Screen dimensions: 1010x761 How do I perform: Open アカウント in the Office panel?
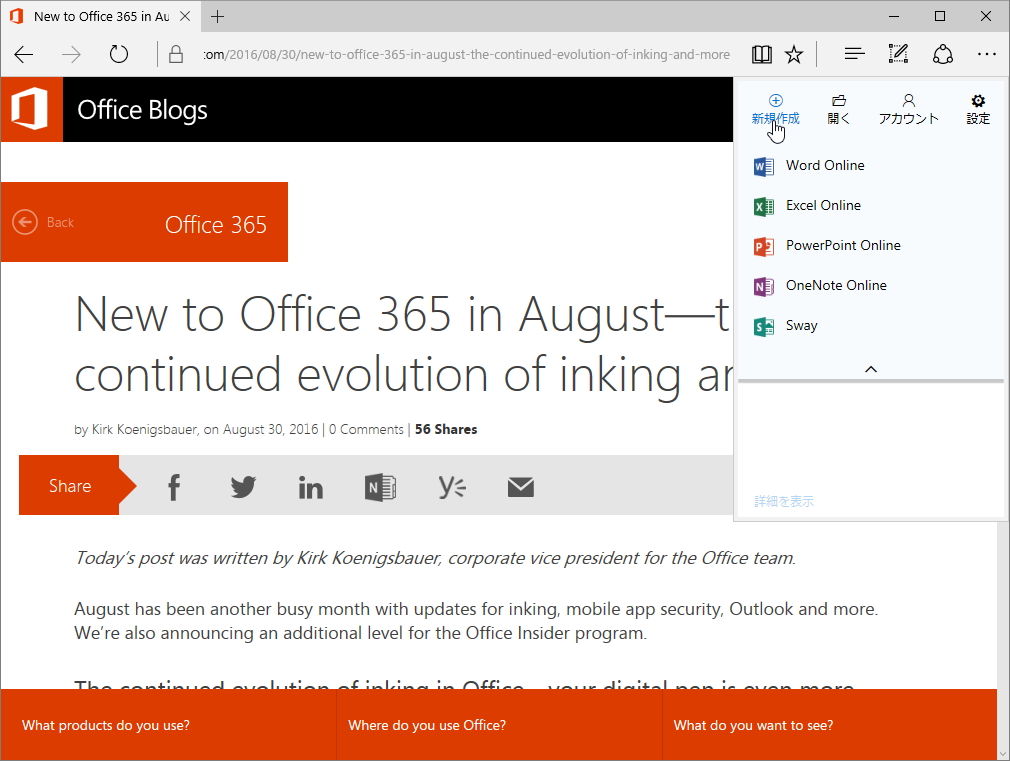[908, 108]
